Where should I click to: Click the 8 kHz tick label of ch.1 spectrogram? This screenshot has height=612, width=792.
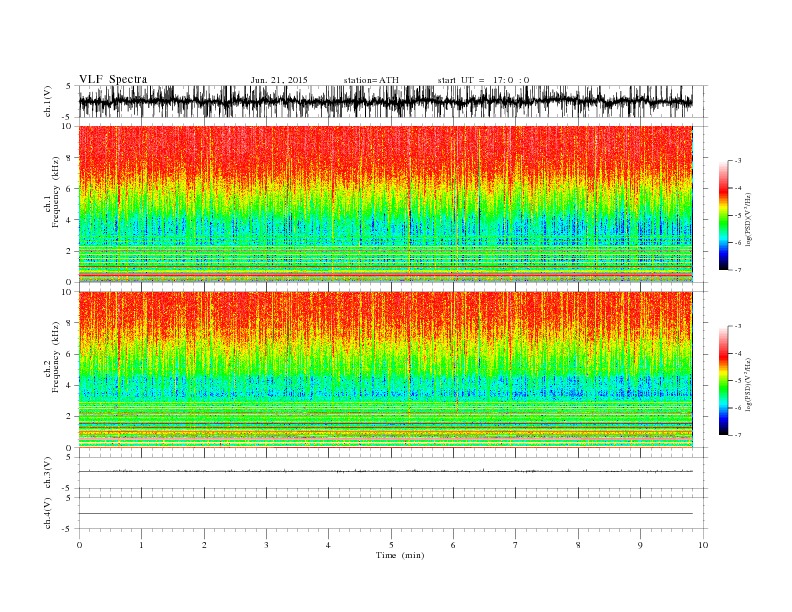point(69,158)
